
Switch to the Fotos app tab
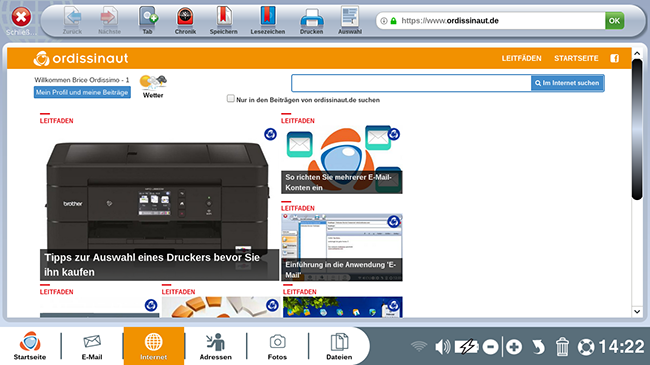coord(277,347)
